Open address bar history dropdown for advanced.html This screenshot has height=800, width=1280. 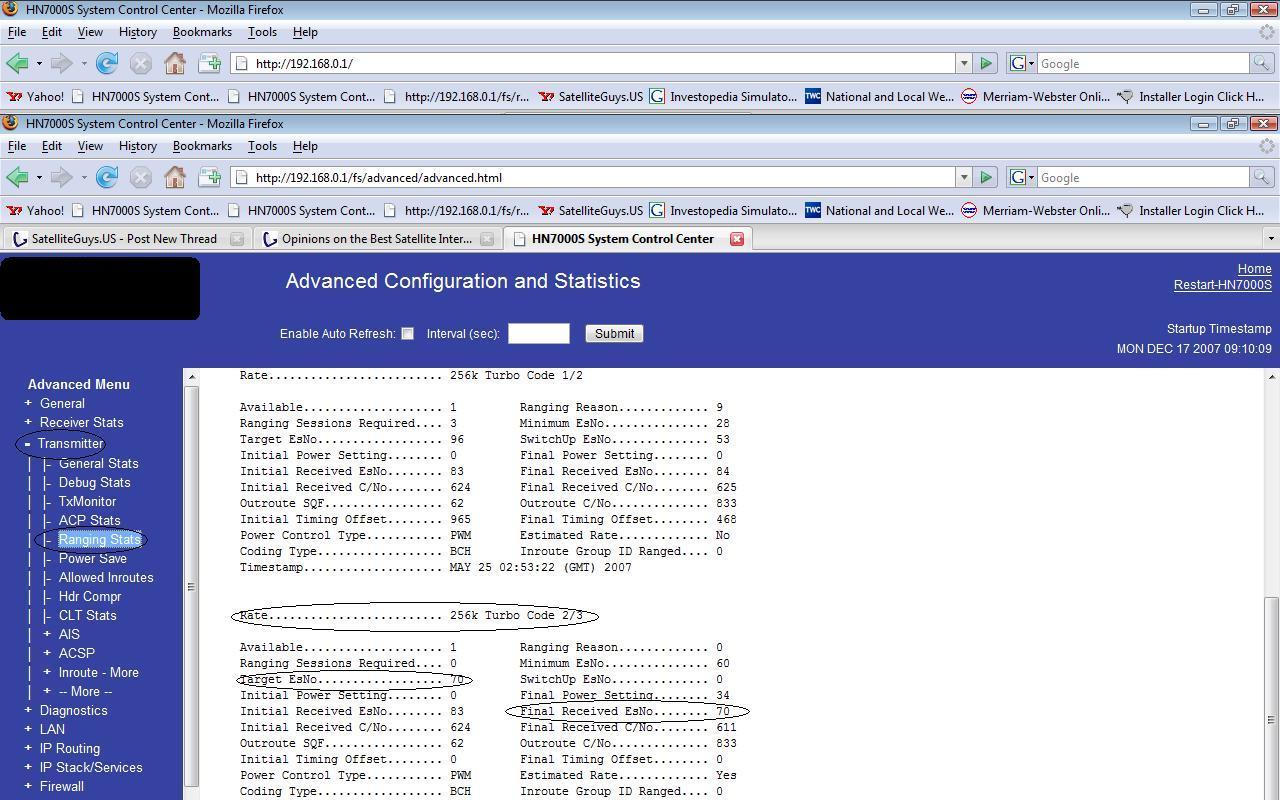964,177
